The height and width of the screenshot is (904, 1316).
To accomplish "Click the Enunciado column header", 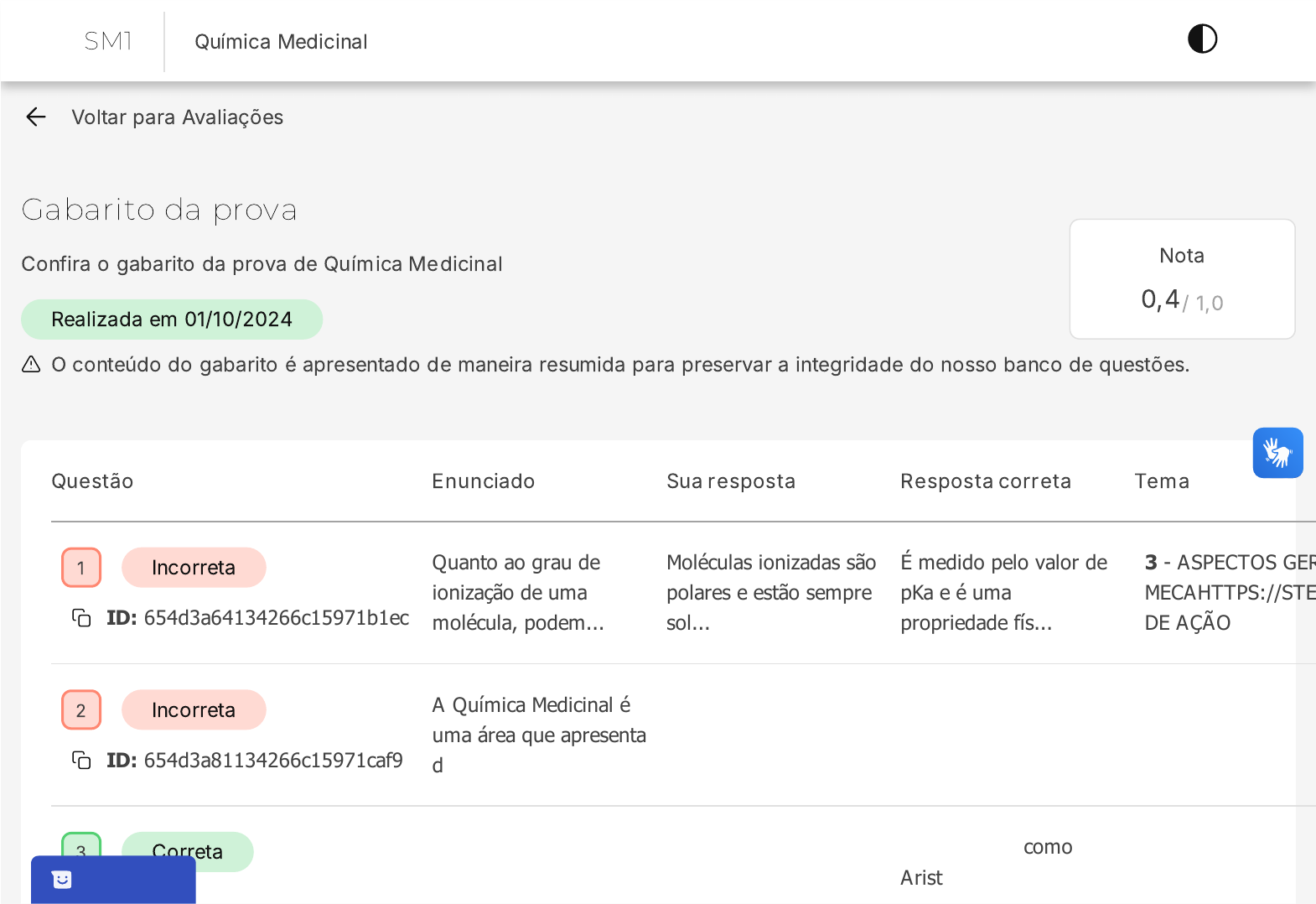I will (484, 481).
